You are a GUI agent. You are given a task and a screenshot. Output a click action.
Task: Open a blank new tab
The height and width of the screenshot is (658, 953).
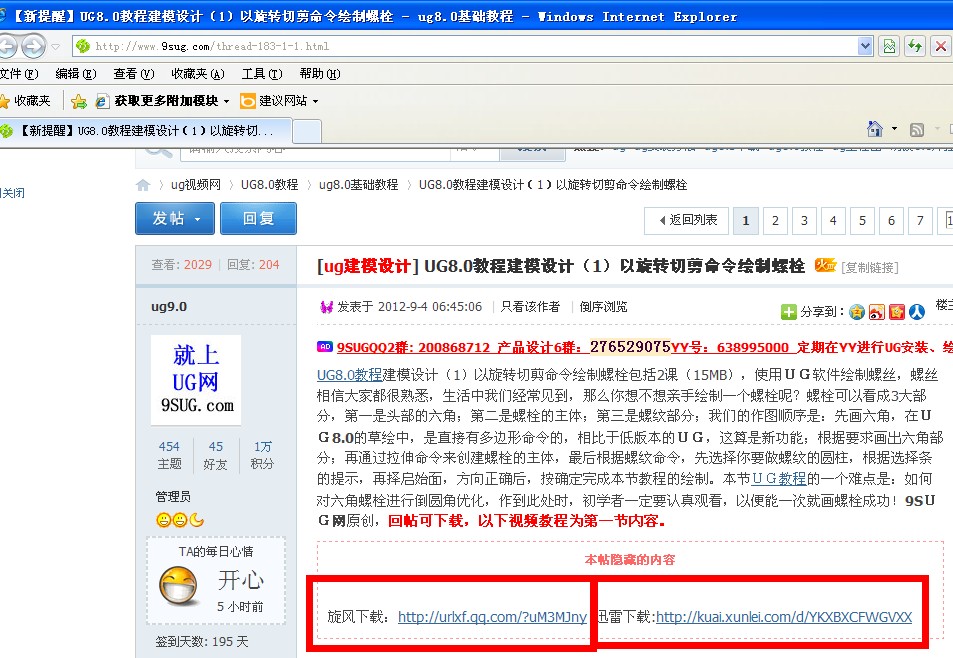307,131
